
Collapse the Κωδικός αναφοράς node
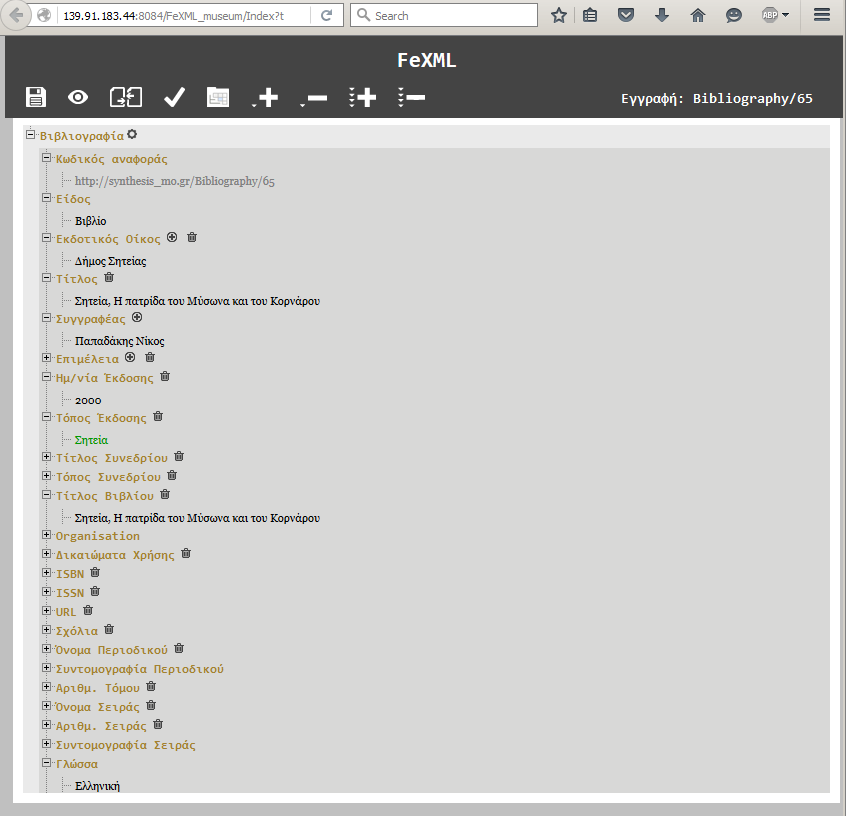(47, 158)
